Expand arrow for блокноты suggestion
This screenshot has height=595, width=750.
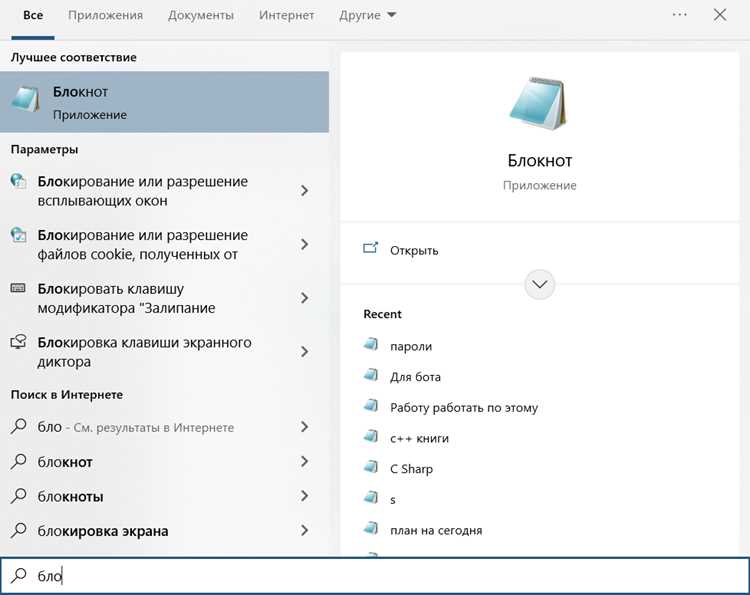(x=304, y=496)
